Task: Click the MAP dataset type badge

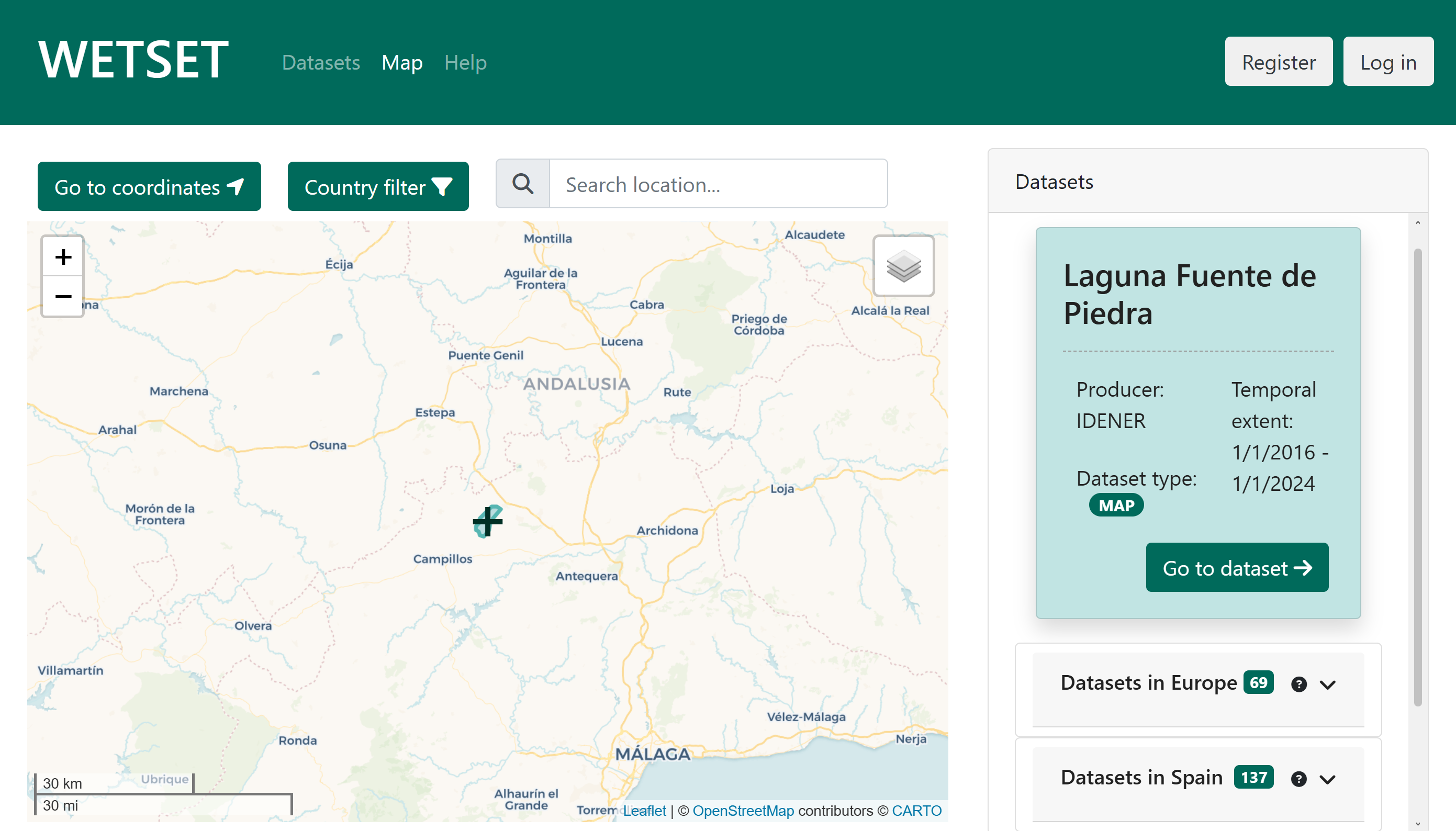Action: point(1116,504)
